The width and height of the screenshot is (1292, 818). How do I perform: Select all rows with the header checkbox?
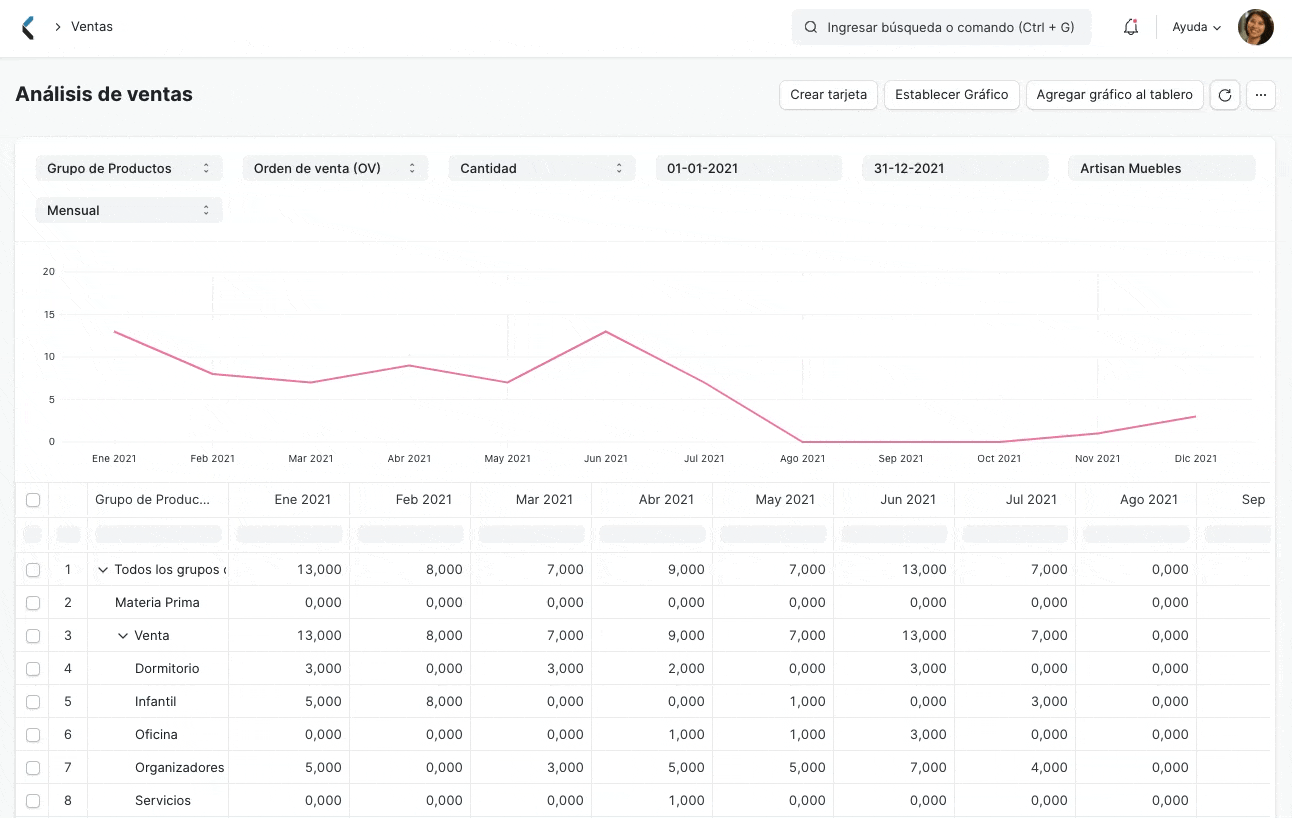pyautogui.click(x=33, y=499)
